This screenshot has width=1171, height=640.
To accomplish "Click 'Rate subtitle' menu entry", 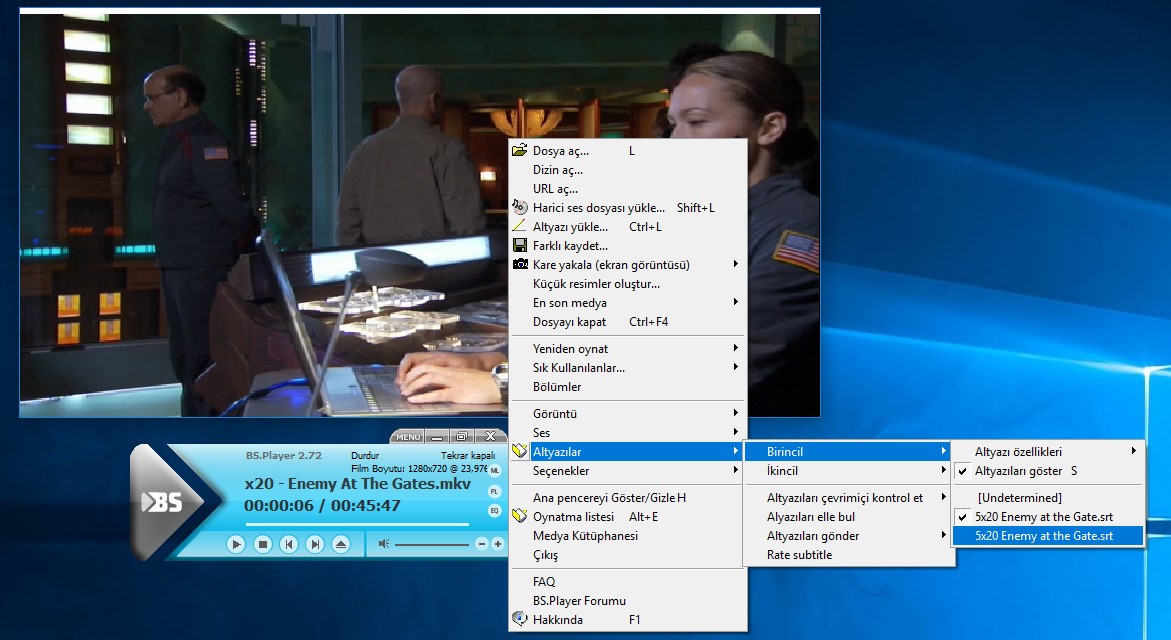I will point(799,555).
